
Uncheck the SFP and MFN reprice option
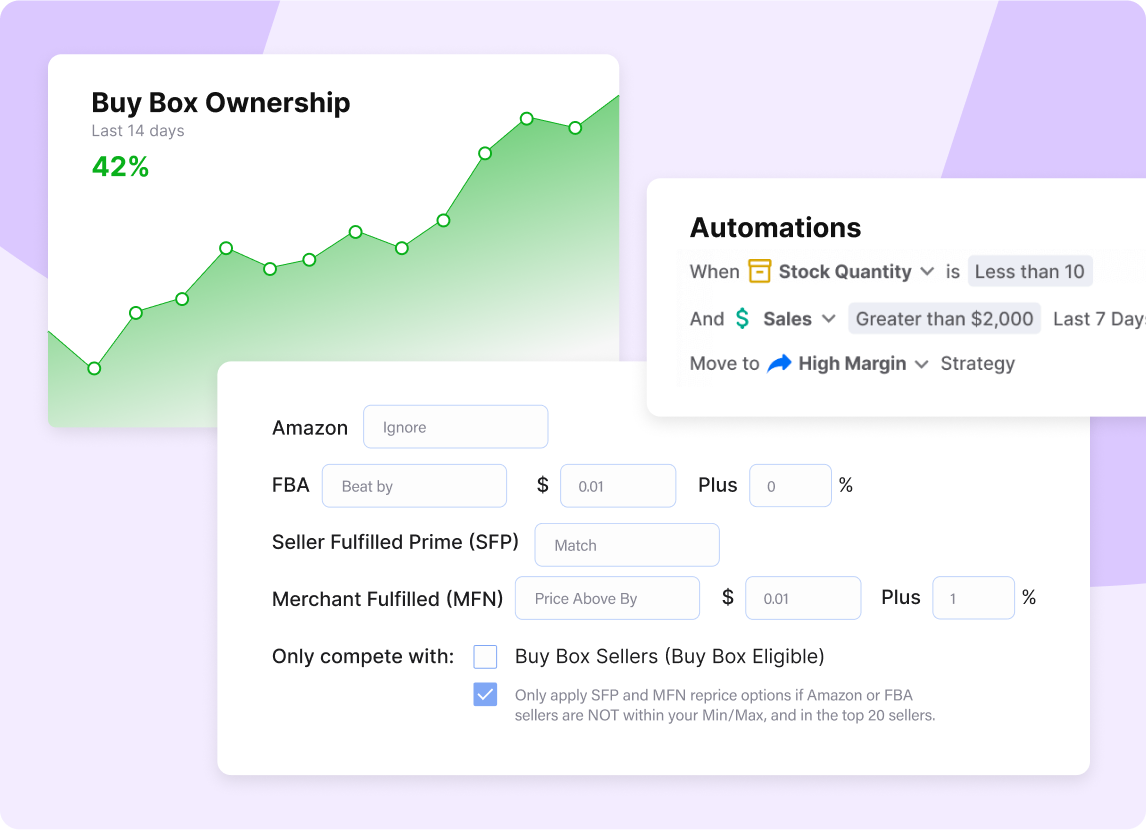pyautogui.click(x=485, y=694)
